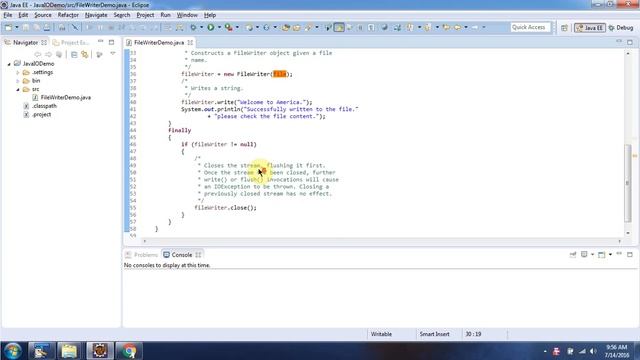Open the Run menu
This screenshot has height=360, width=640.
(x=165, y=15)
